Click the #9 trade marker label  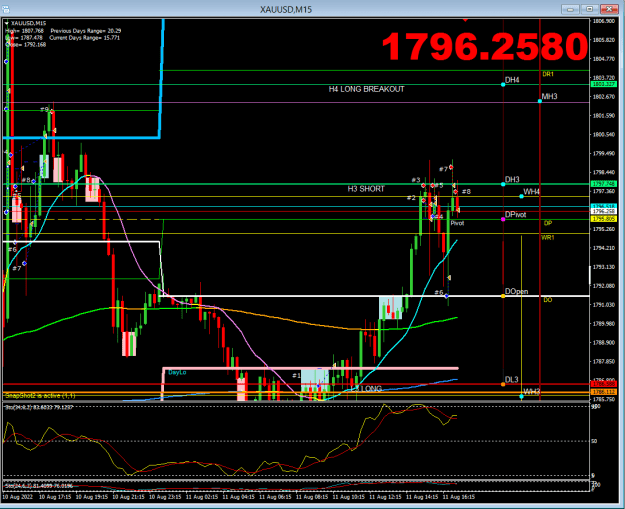click(x=44, y=110)
